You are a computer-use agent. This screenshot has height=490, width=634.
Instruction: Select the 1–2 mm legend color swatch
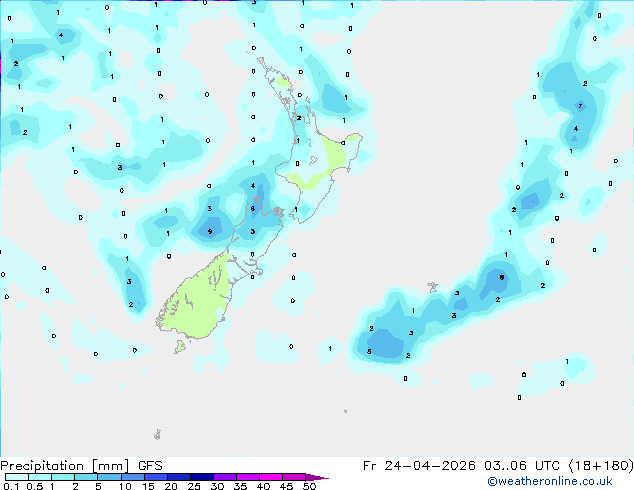(x=63, y=477)
